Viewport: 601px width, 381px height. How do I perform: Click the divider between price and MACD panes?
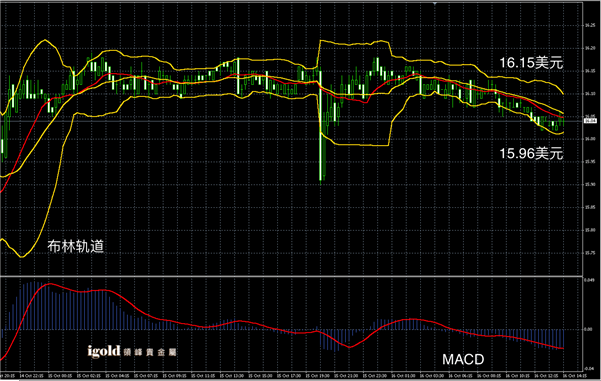click(x=291, y=276)
